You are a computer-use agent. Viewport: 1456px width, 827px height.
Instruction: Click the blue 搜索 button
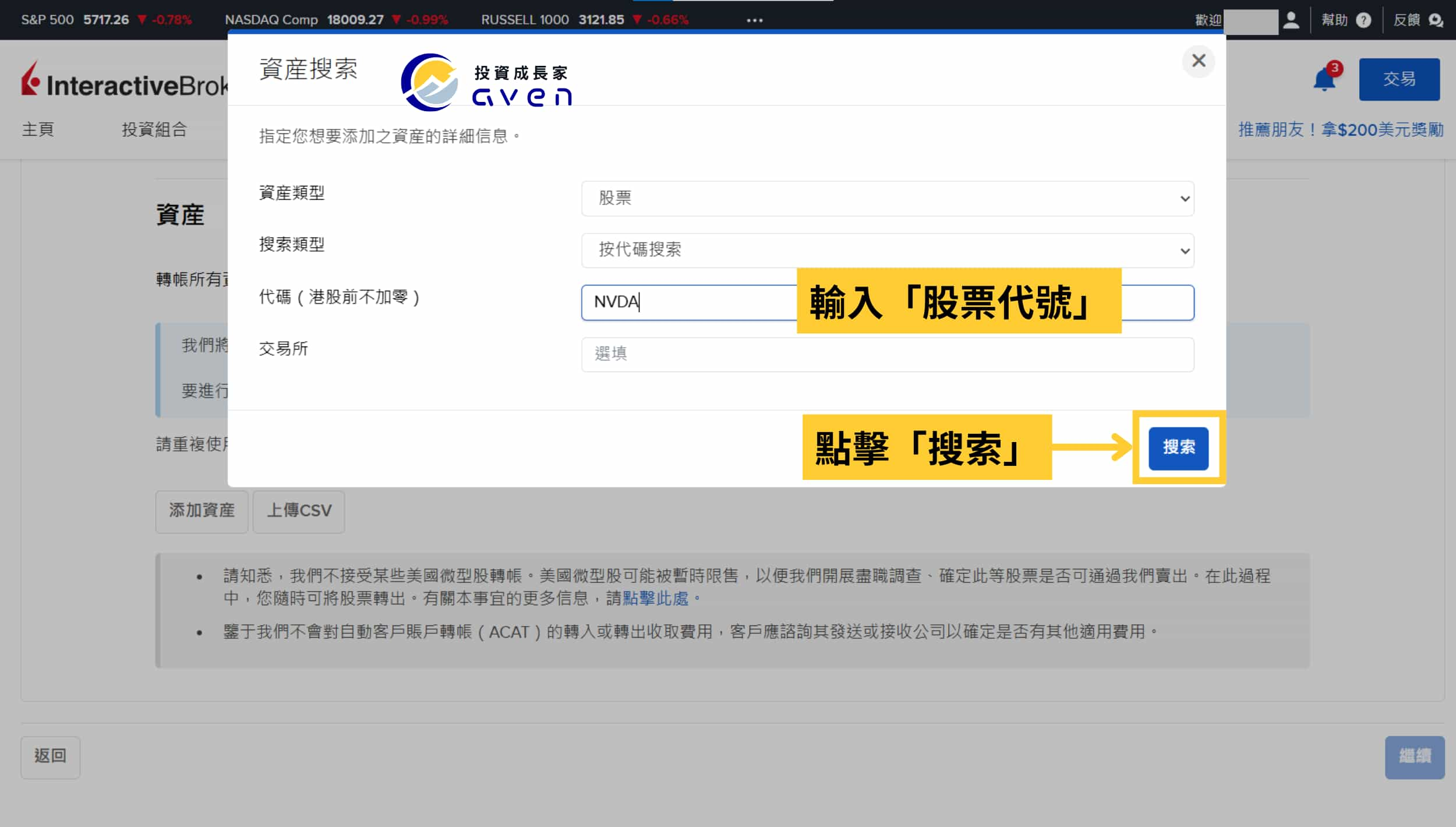[1178, 448]
